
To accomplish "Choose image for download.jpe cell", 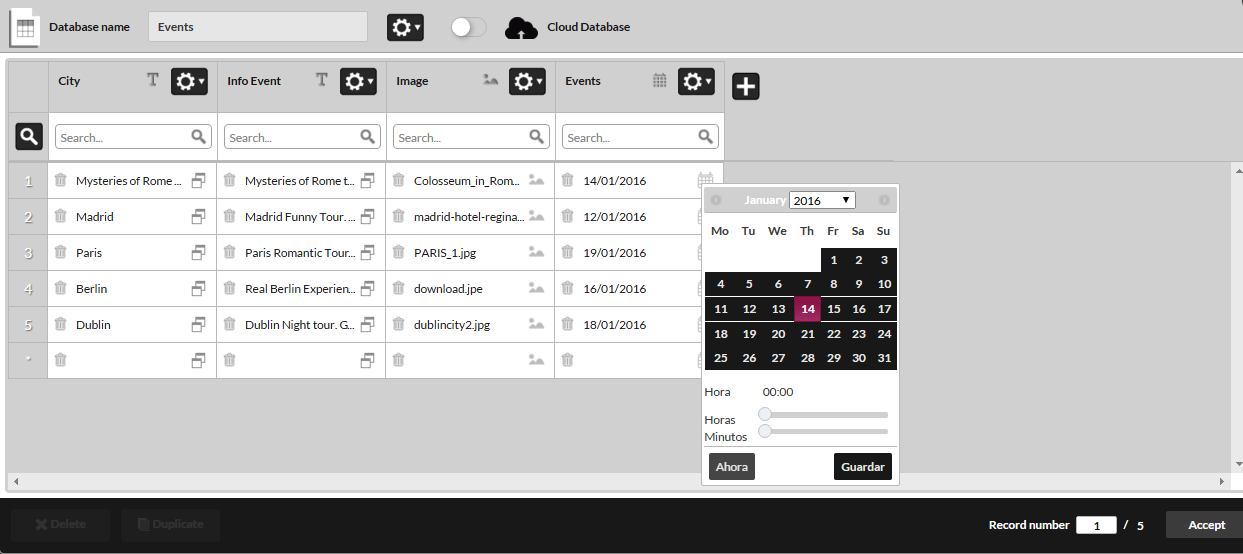I will (537, 288).
